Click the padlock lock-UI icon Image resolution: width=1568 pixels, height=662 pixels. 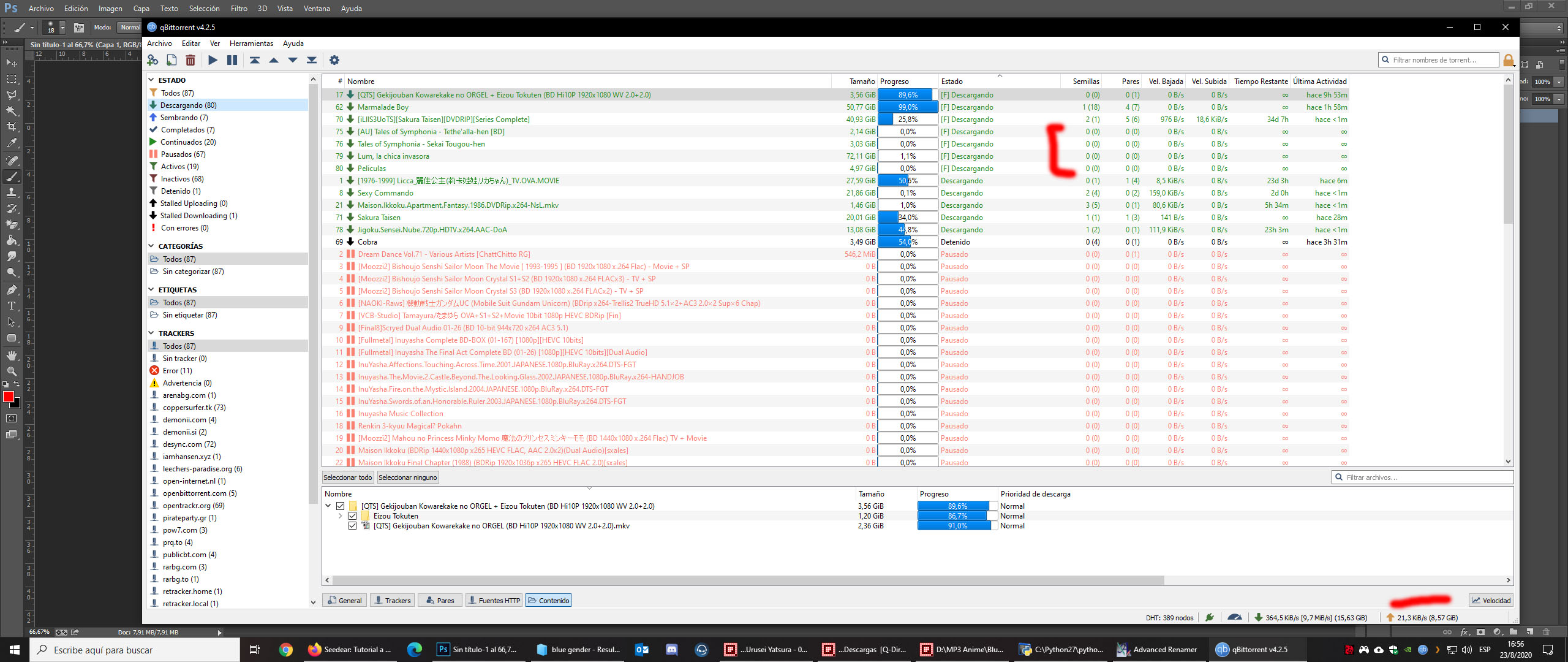(1509, 60)
